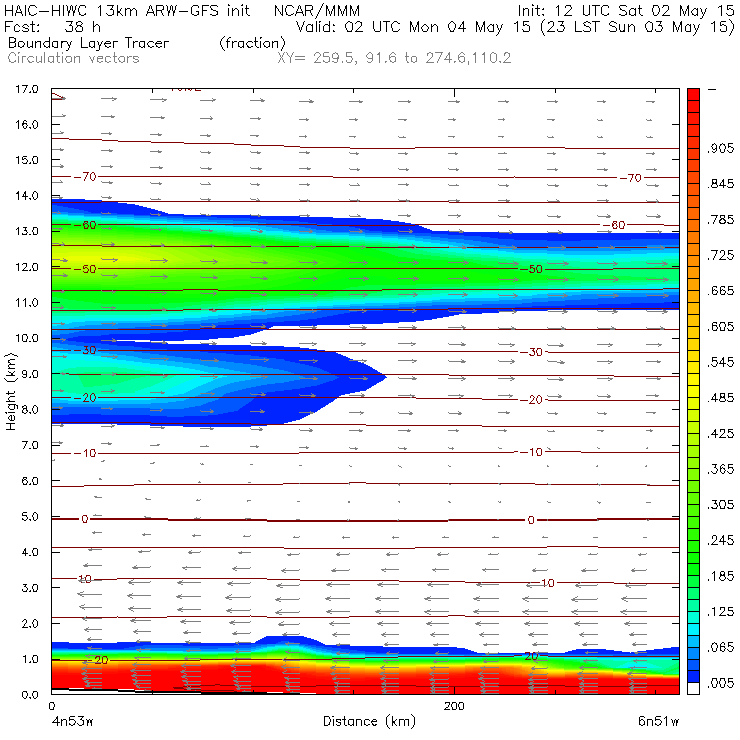This screenshot has width=740, height=740.
Task: Click the '.365' colorbar value
Action: coord(721,469)
